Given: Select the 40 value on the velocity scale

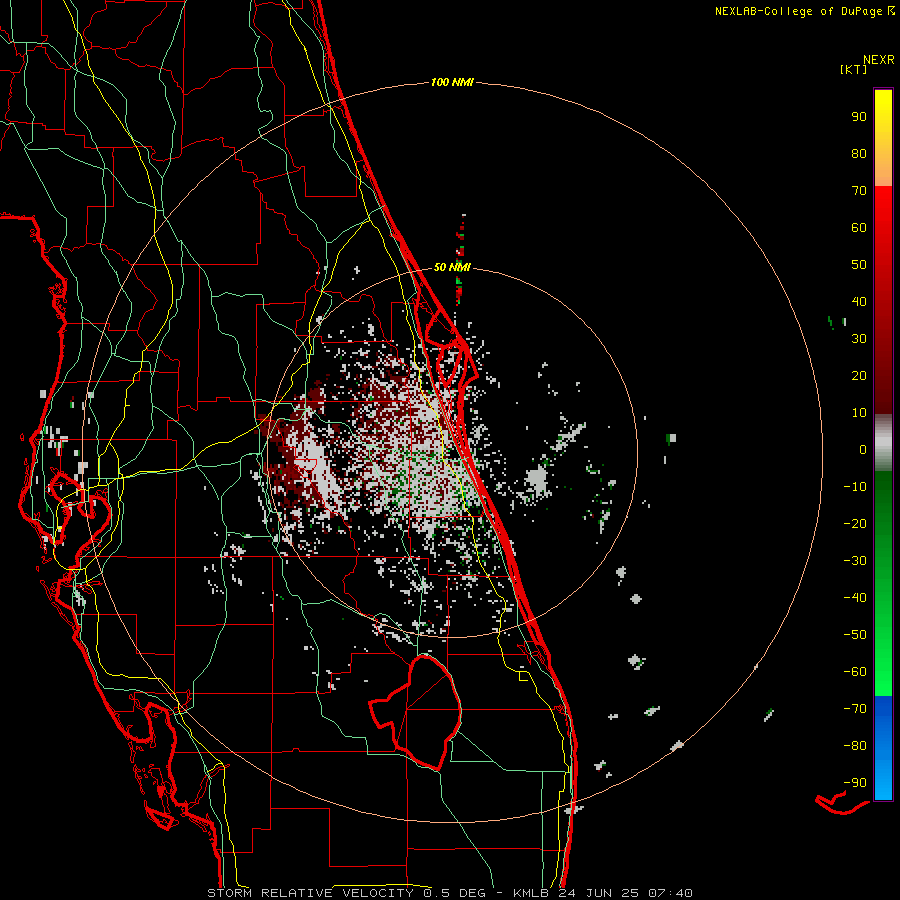Looking at the screenshot, I should click(859, 302).
